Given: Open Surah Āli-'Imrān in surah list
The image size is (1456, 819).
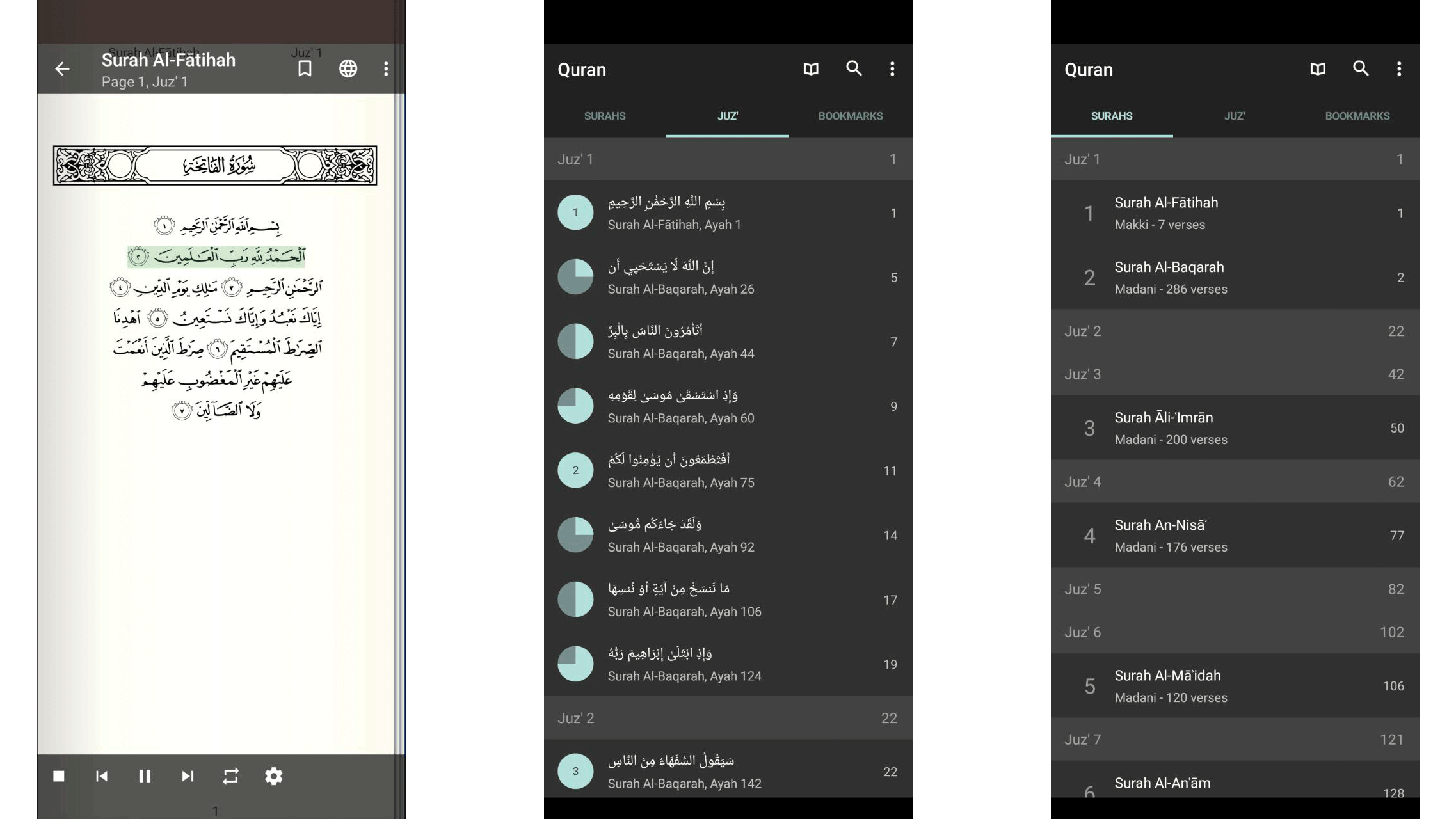Looking at the screenshot, I should 1235,427.
